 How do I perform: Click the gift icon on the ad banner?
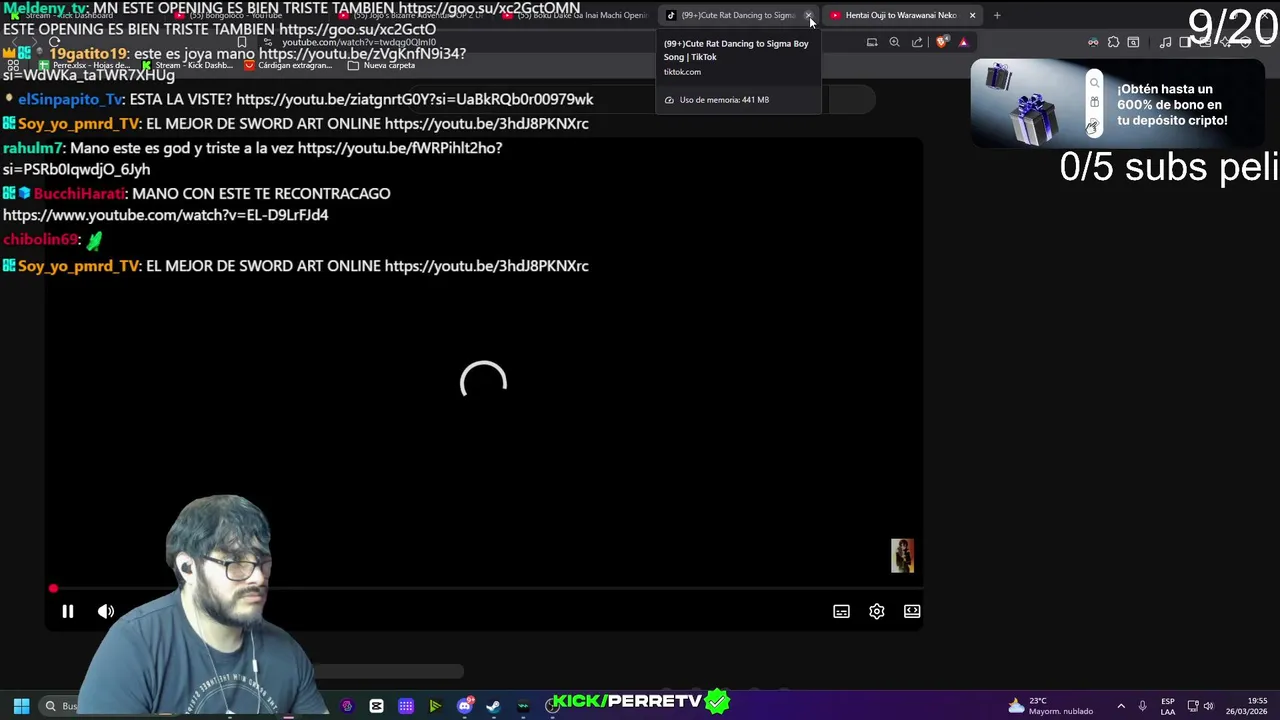pyautogui.click(x=1094, y=103)
